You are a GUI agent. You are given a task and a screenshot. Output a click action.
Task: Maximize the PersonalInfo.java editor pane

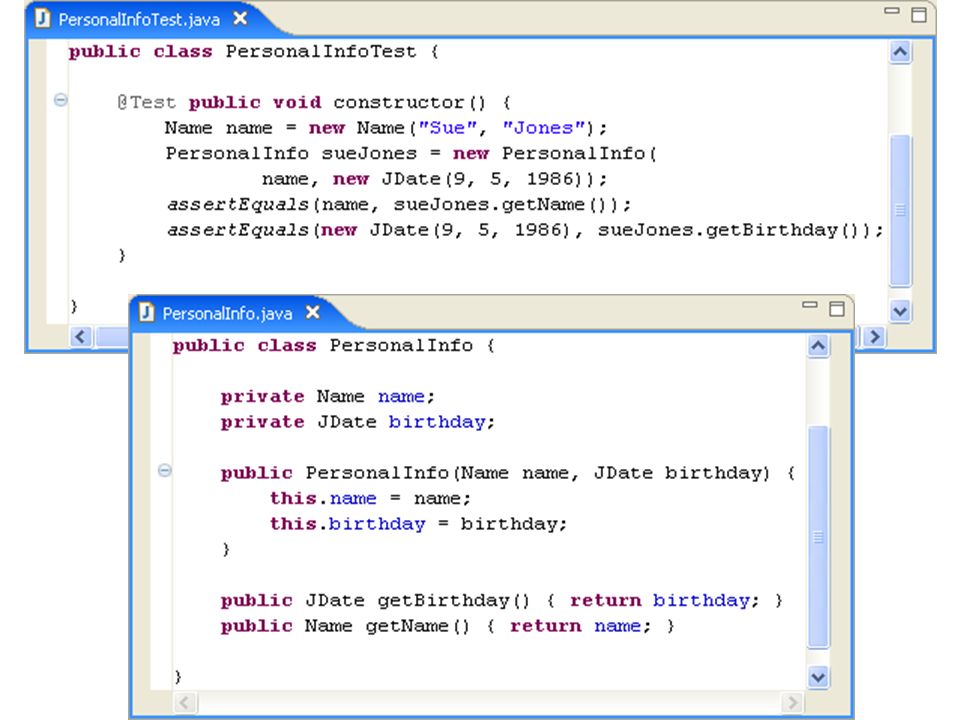[x=837, y=309]
